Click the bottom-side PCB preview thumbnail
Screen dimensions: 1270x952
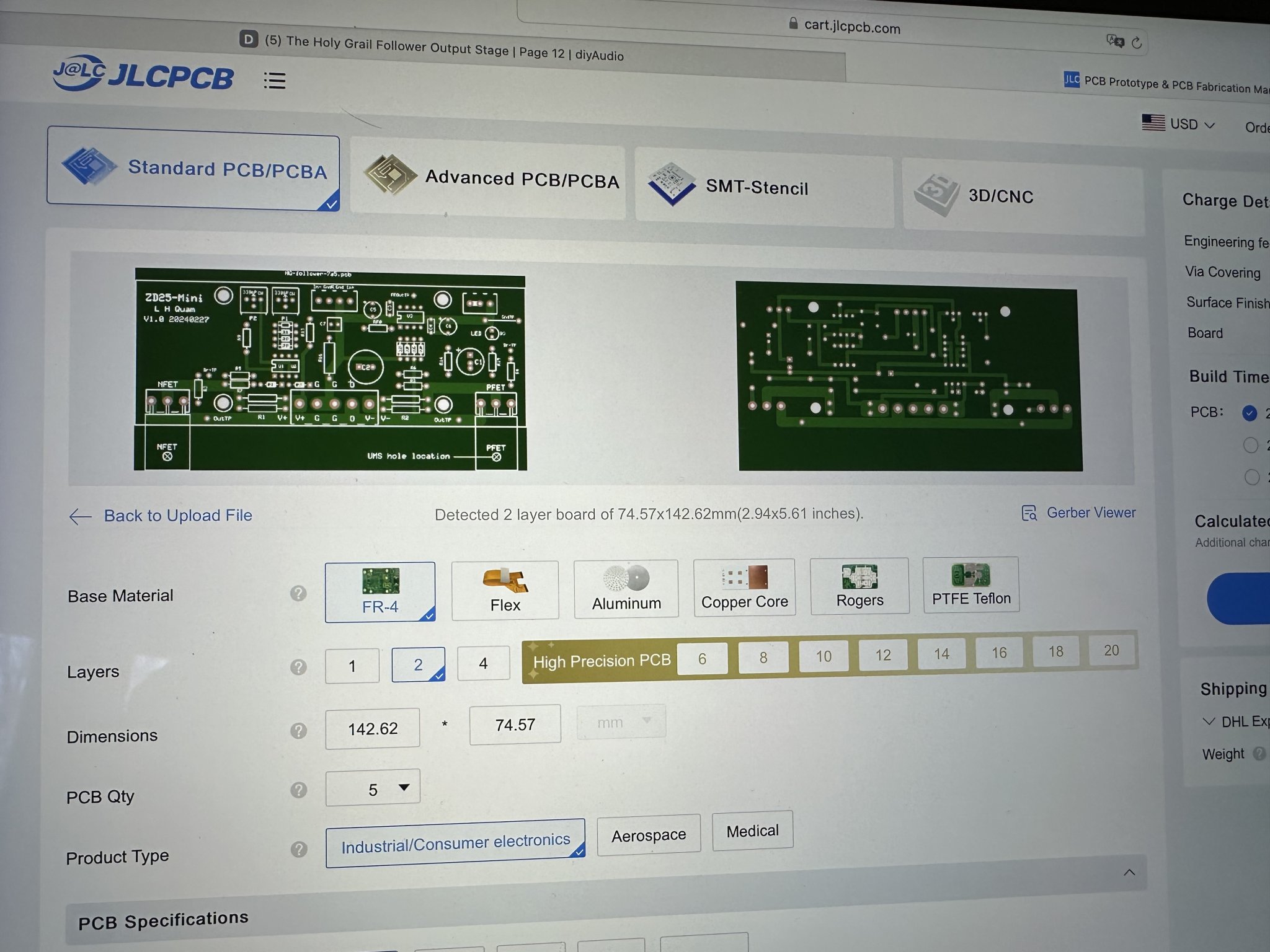point(909,376)
